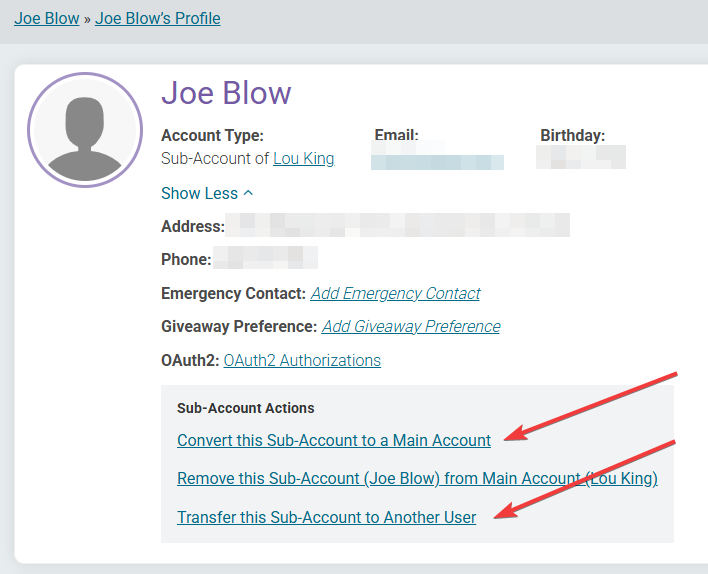Click the blurred phone number value
708x574 pixels.
click(x=266, y=258)
